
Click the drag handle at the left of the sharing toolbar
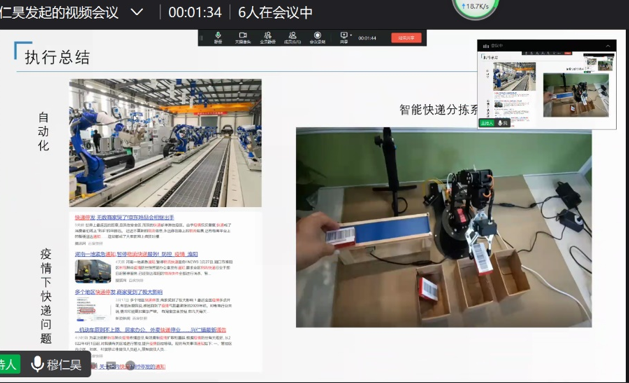[x=202, y=38]
